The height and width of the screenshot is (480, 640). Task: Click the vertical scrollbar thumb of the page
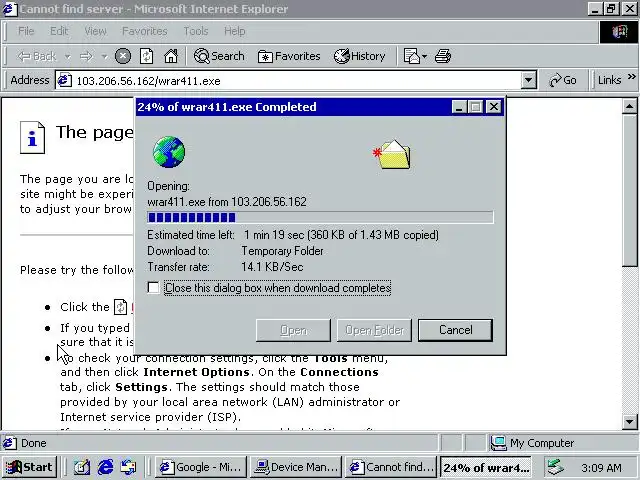coord(629,191)
